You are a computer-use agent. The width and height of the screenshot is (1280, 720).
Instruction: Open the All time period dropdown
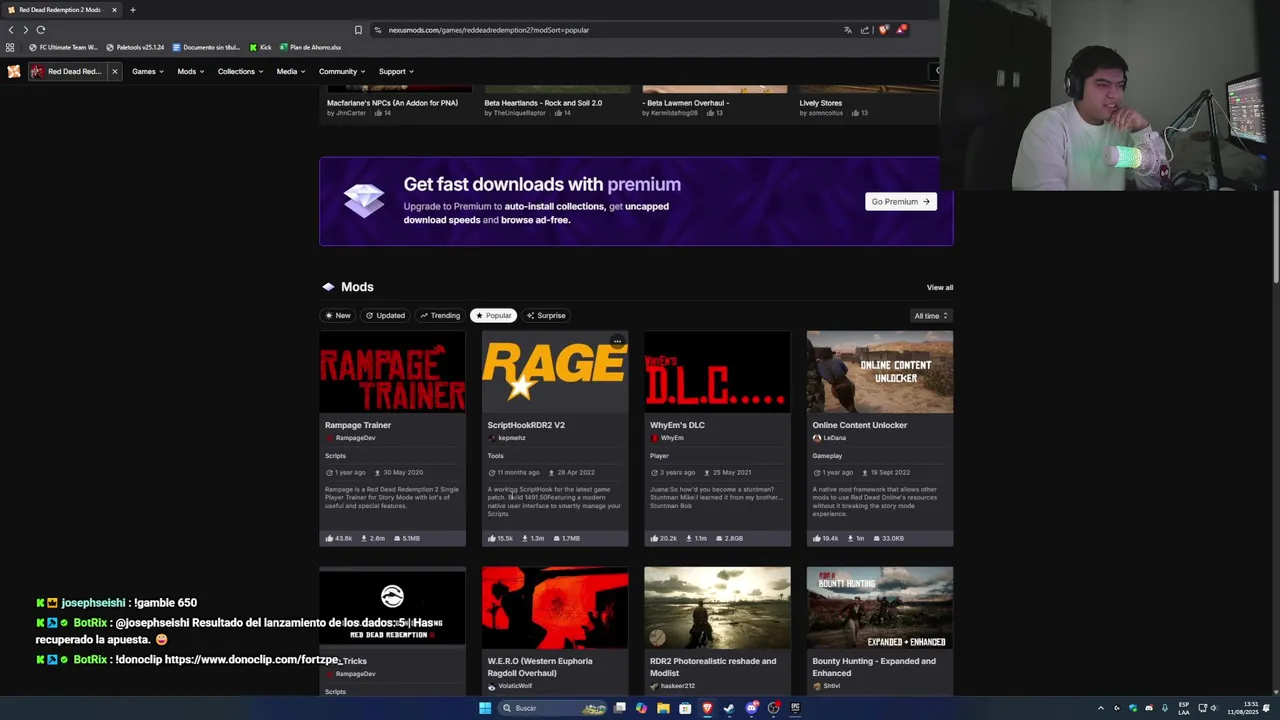[x=930, y=316]
